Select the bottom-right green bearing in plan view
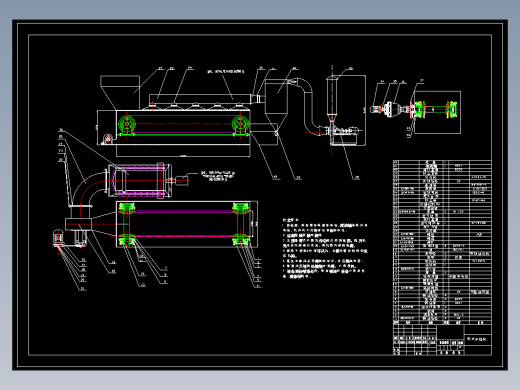Viewport: 520px width, 390px height. (240, 239)
